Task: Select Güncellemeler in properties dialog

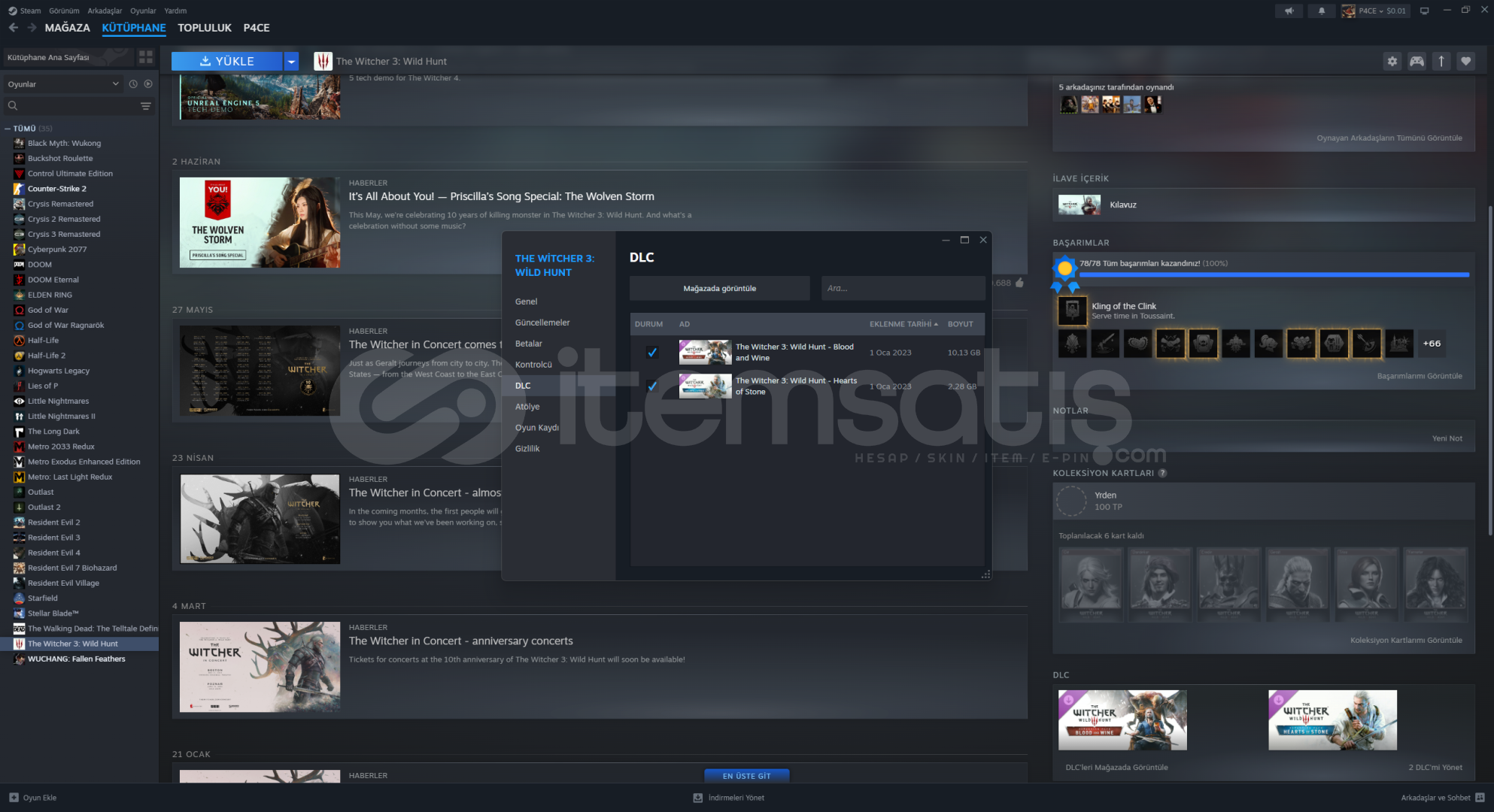Action: pyautogui.click(x=542, y=323)
